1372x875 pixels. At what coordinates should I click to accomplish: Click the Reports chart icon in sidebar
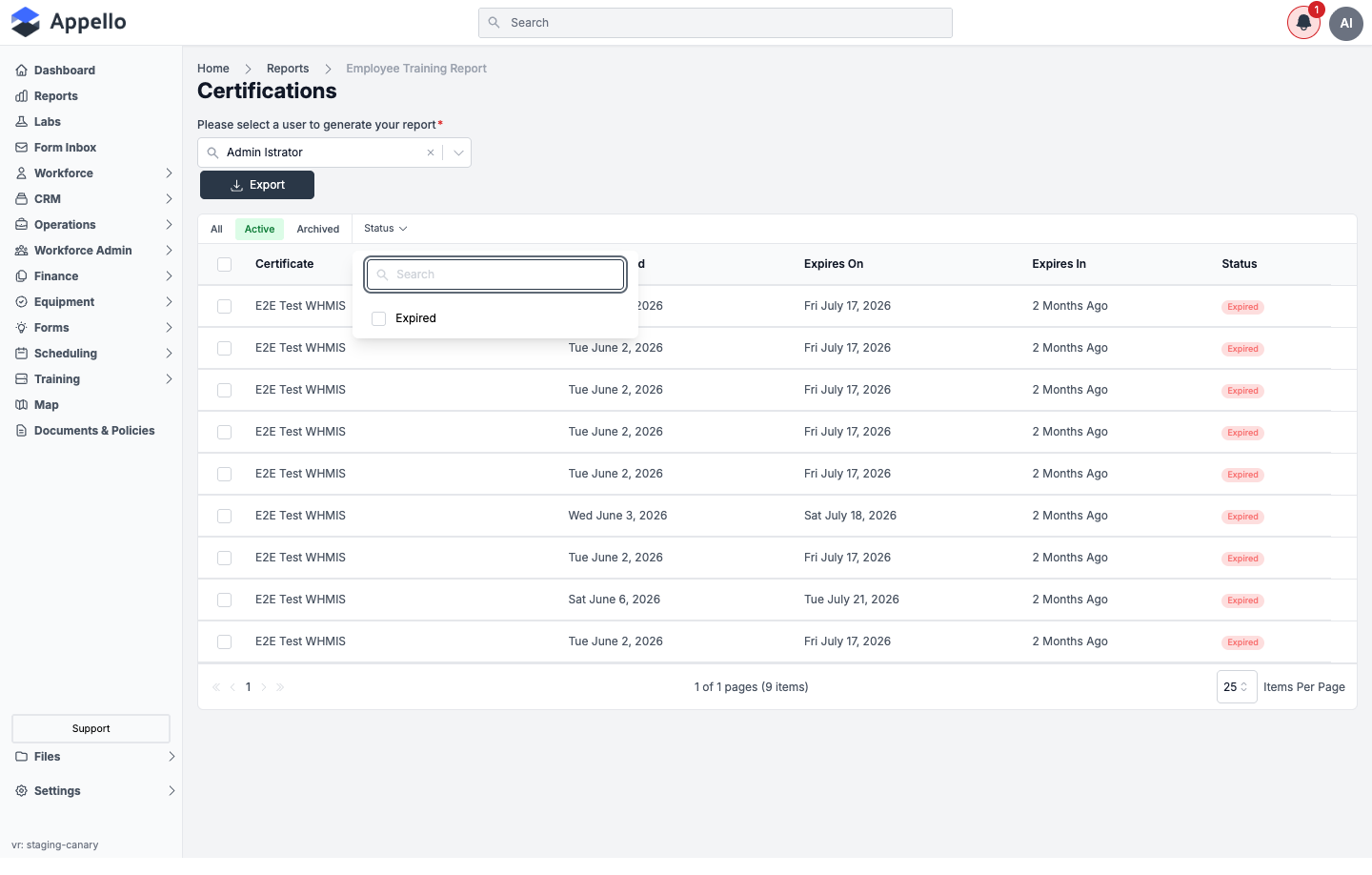[21, 96]
